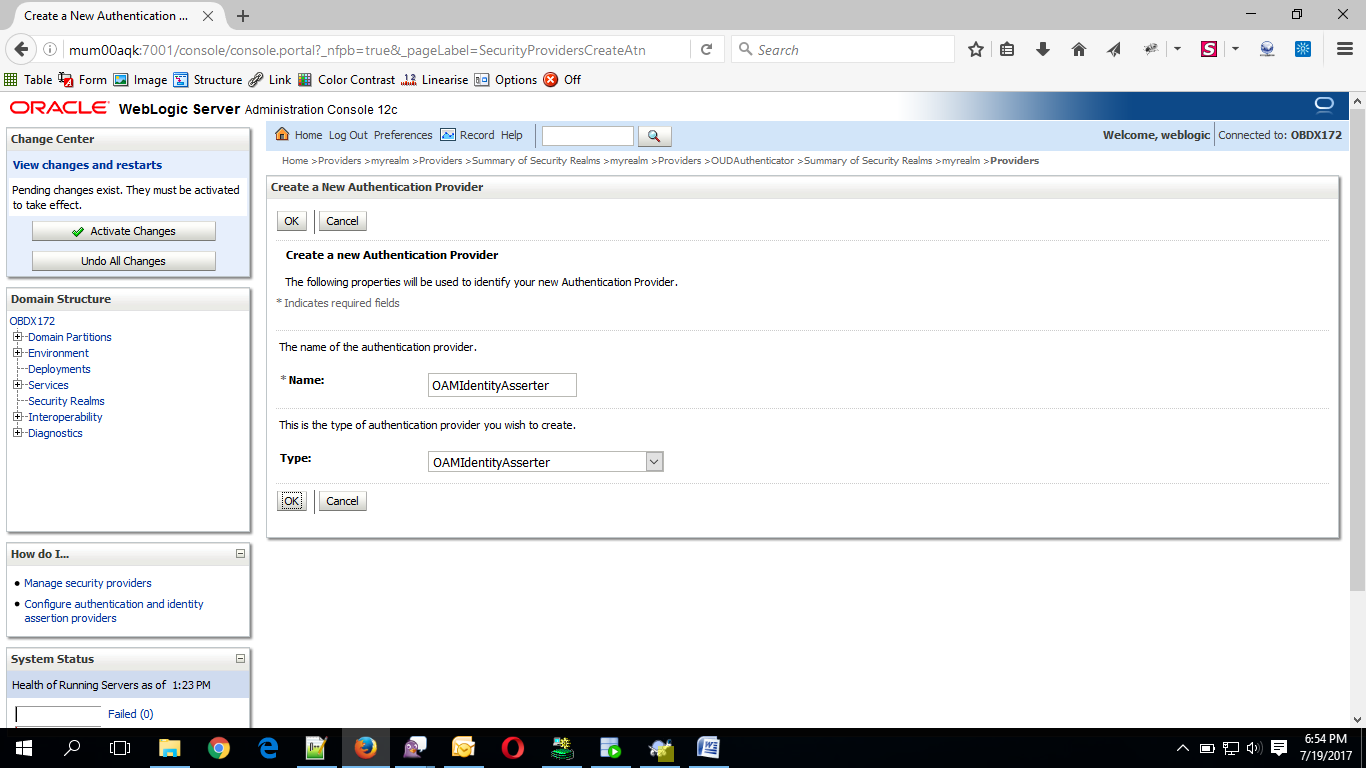Open View changes and restarts link

pyautogui.click(x=87, y=165)
